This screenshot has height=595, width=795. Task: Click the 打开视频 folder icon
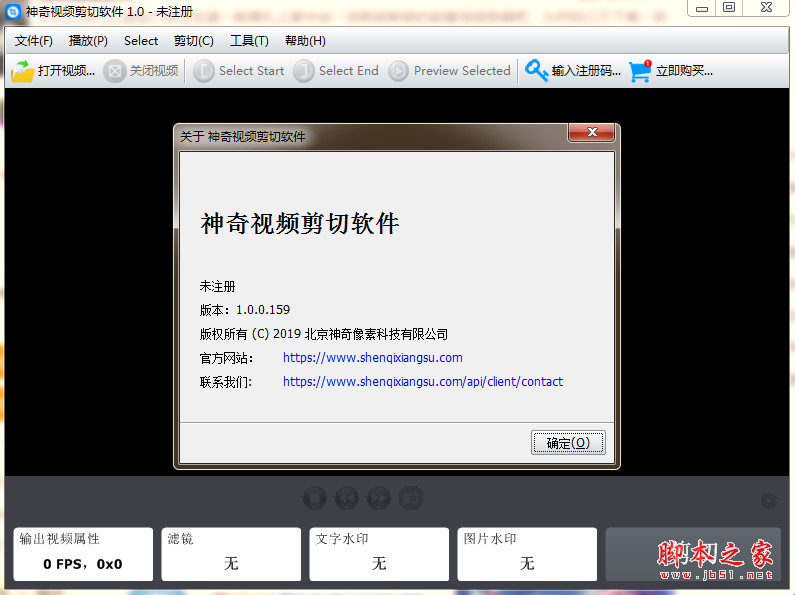[x=22, y=71]
